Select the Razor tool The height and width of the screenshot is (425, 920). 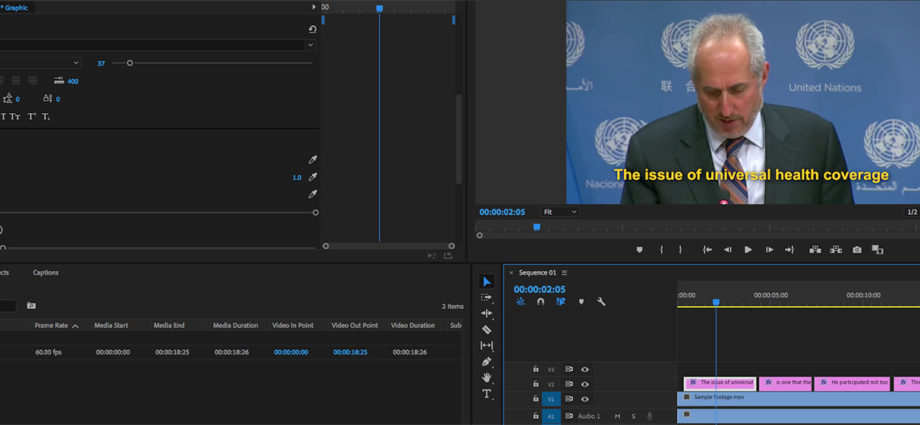[x=486, y=329]
